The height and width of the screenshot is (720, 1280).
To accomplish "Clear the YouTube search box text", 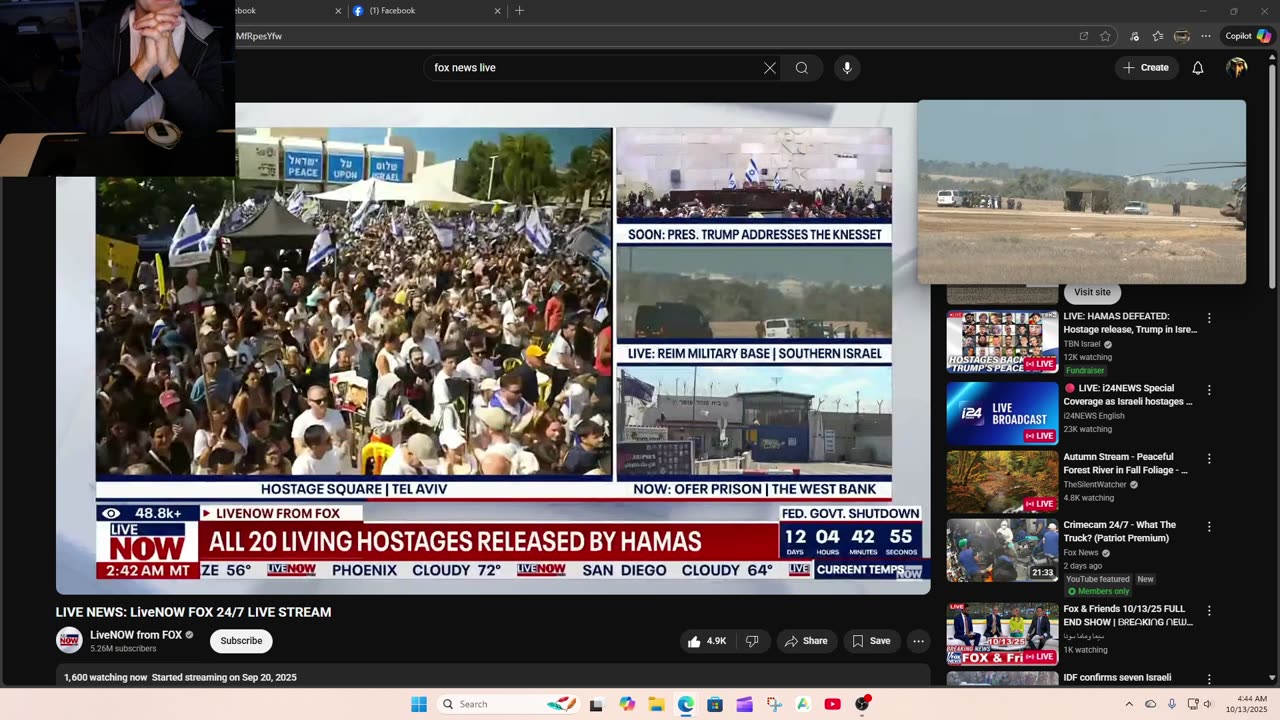I will point(770,68).
